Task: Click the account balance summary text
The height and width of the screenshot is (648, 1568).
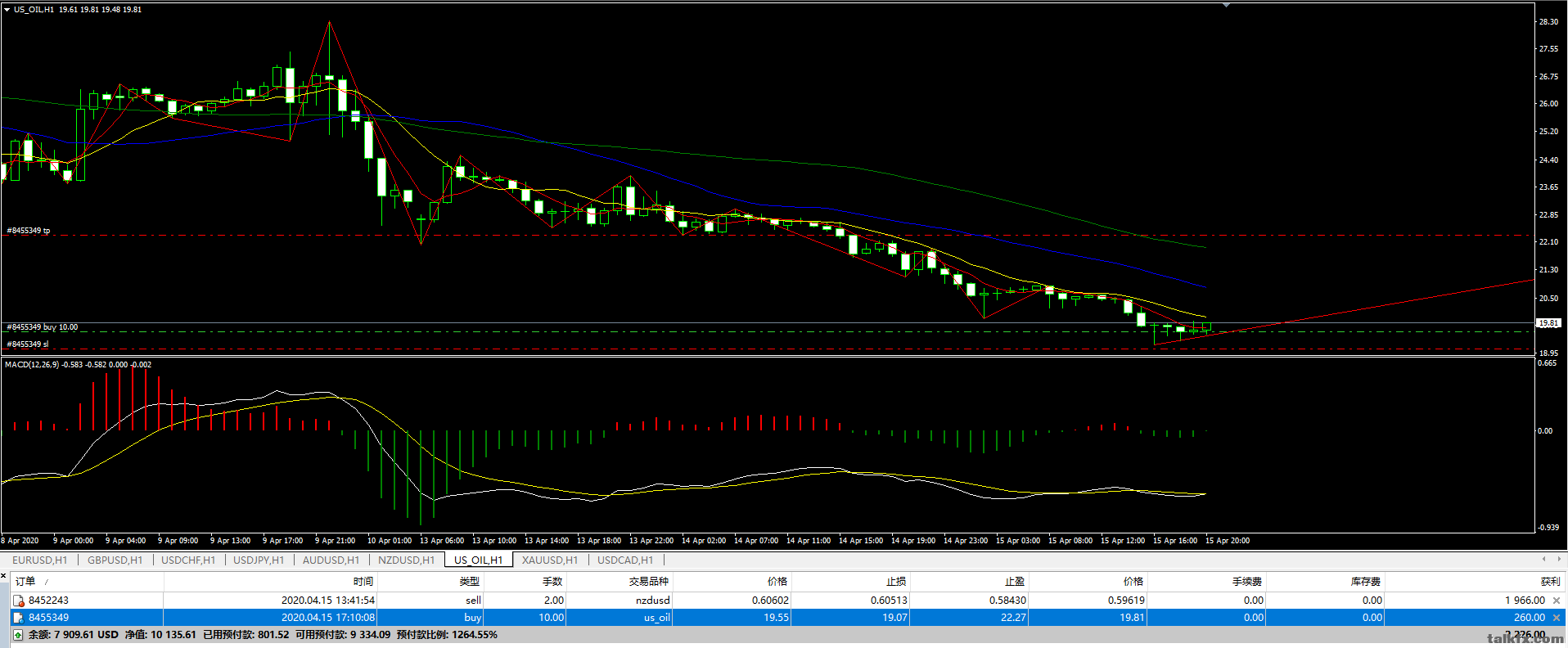Action: point(263,635)
